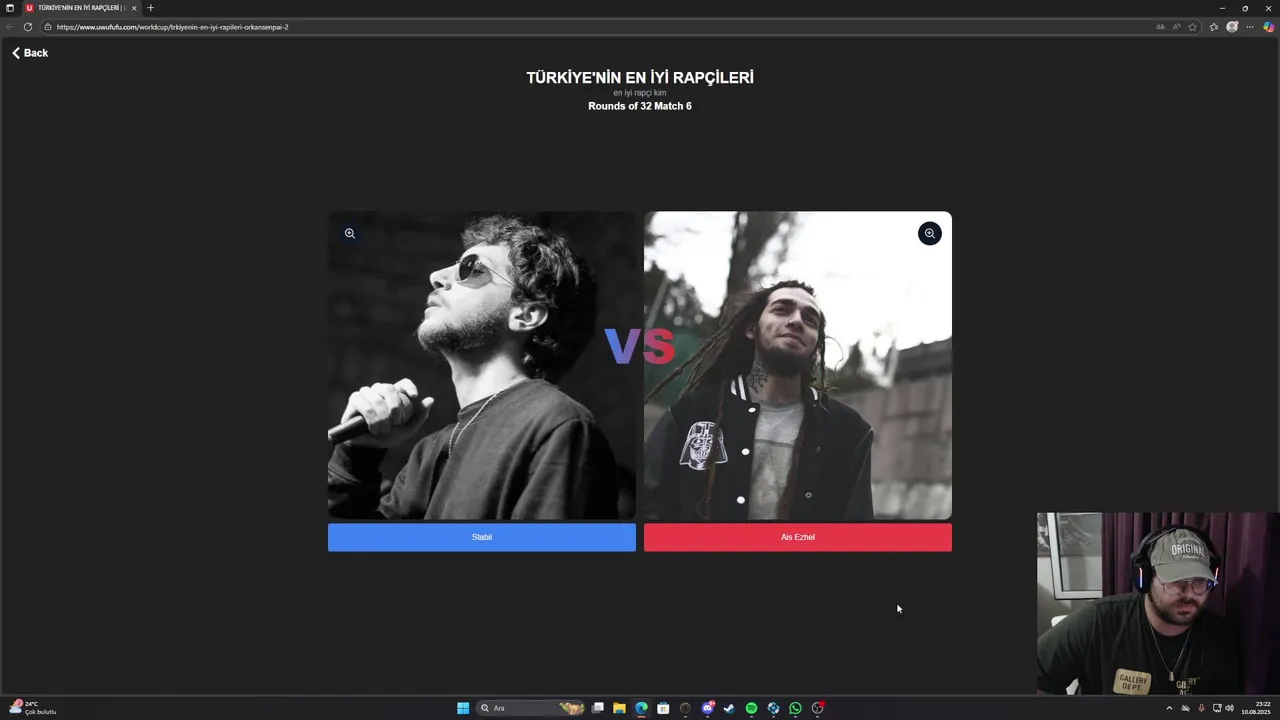
Task: Open Microsoft Store from the taskbar
Action: click(x=663, y=708)
